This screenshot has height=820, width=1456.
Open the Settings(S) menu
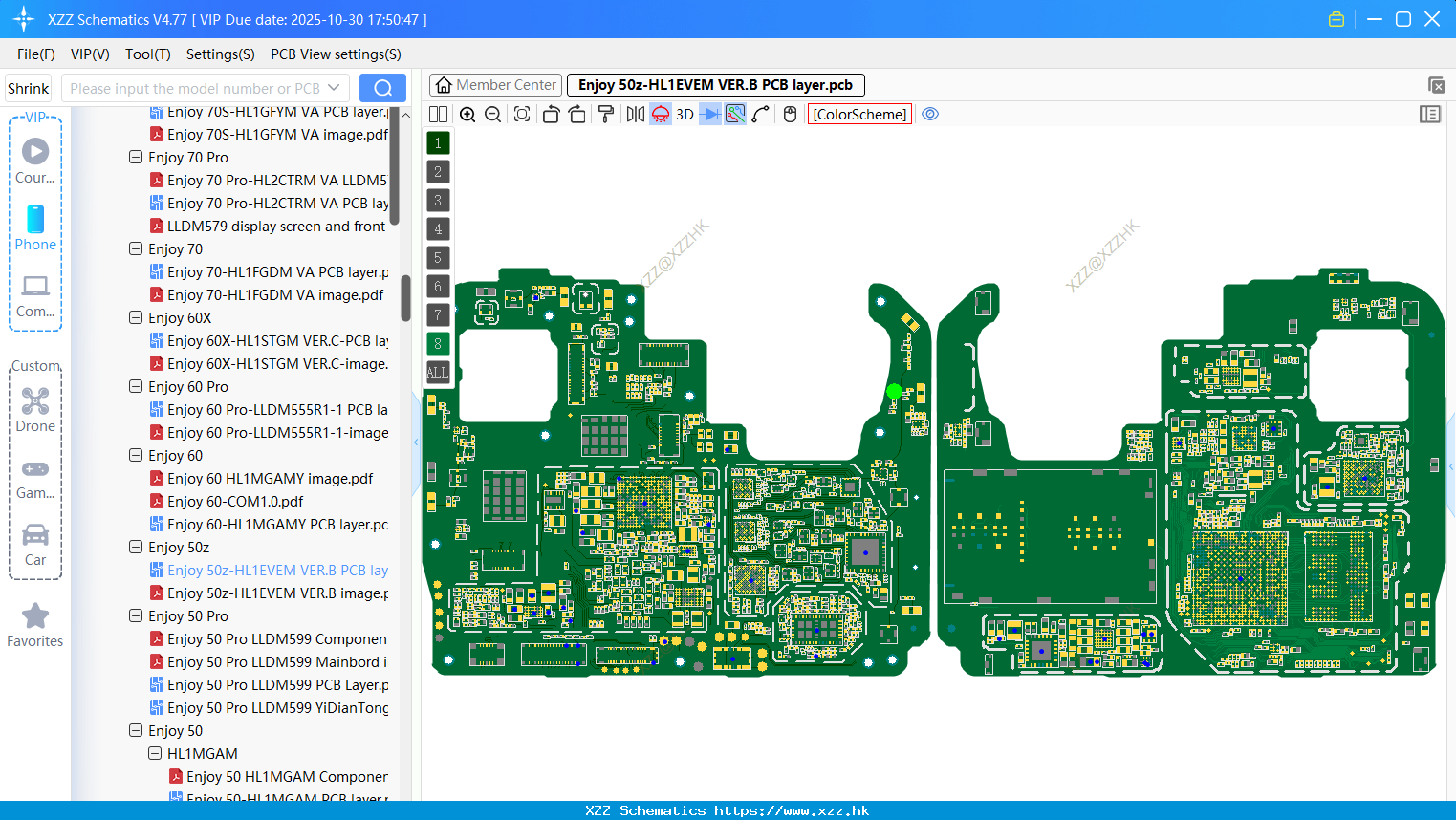[221, 54]
